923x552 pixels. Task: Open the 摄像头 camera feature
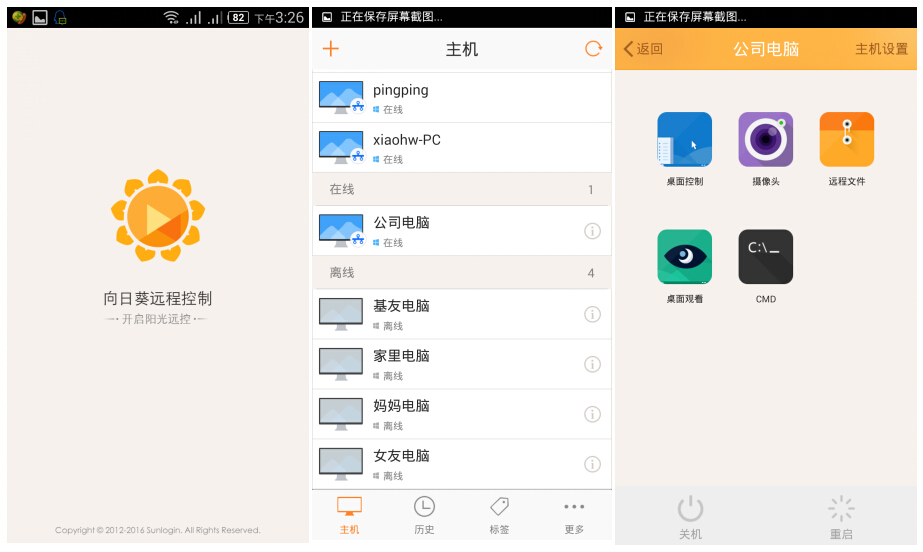(x=766, y=139)
